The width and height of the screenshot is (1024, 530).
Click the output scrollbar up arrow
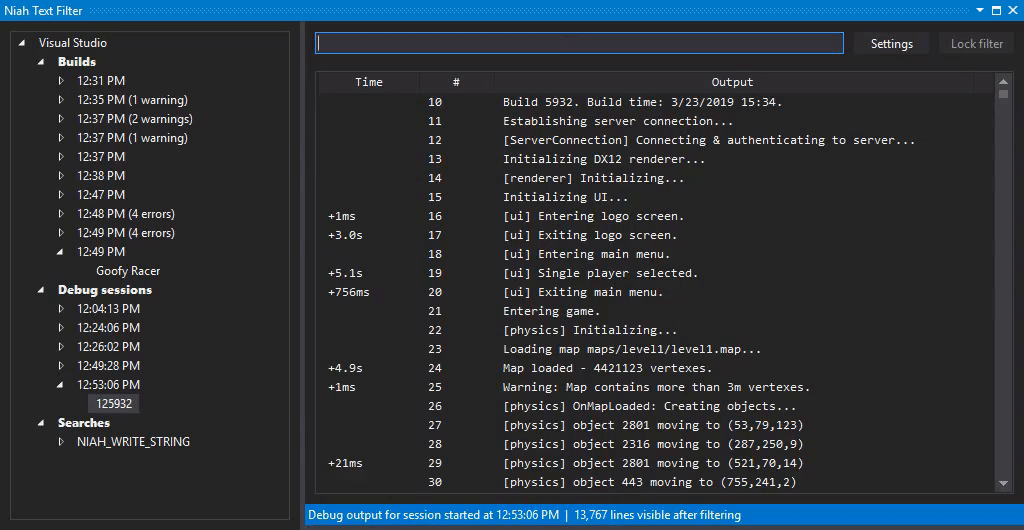(1004, 82)
